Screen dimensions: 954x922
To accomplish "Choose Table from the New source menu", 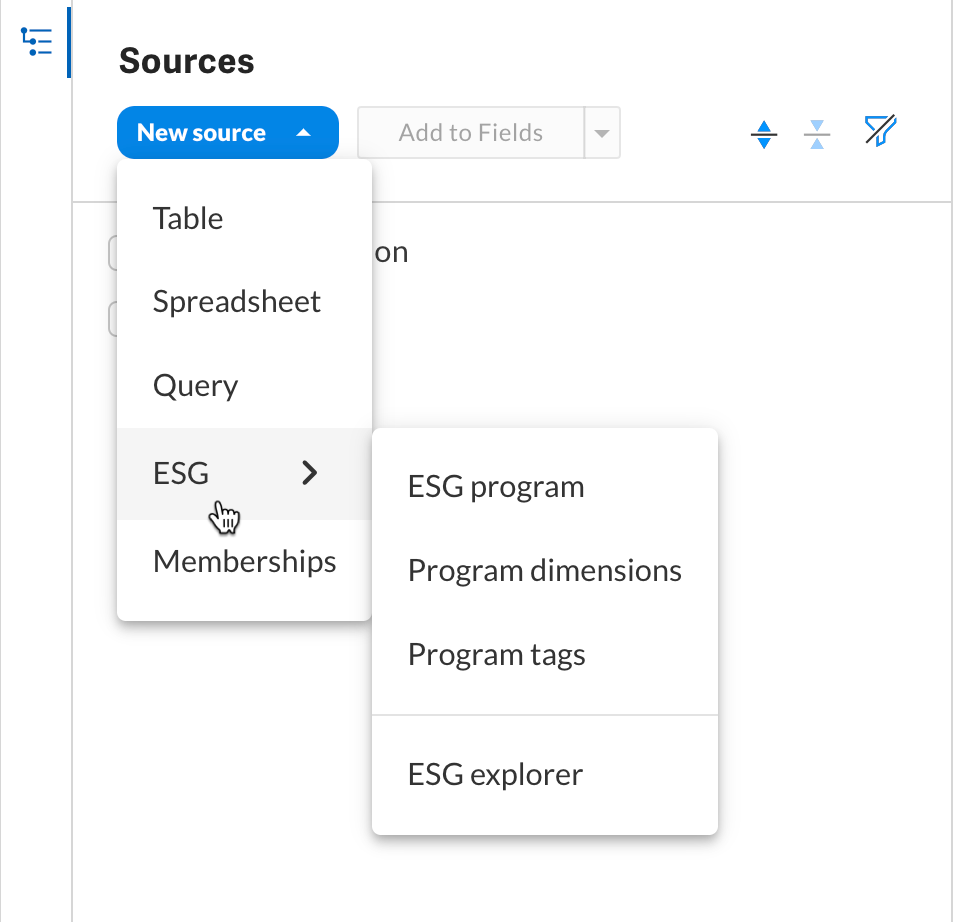I will pos(244,218).
